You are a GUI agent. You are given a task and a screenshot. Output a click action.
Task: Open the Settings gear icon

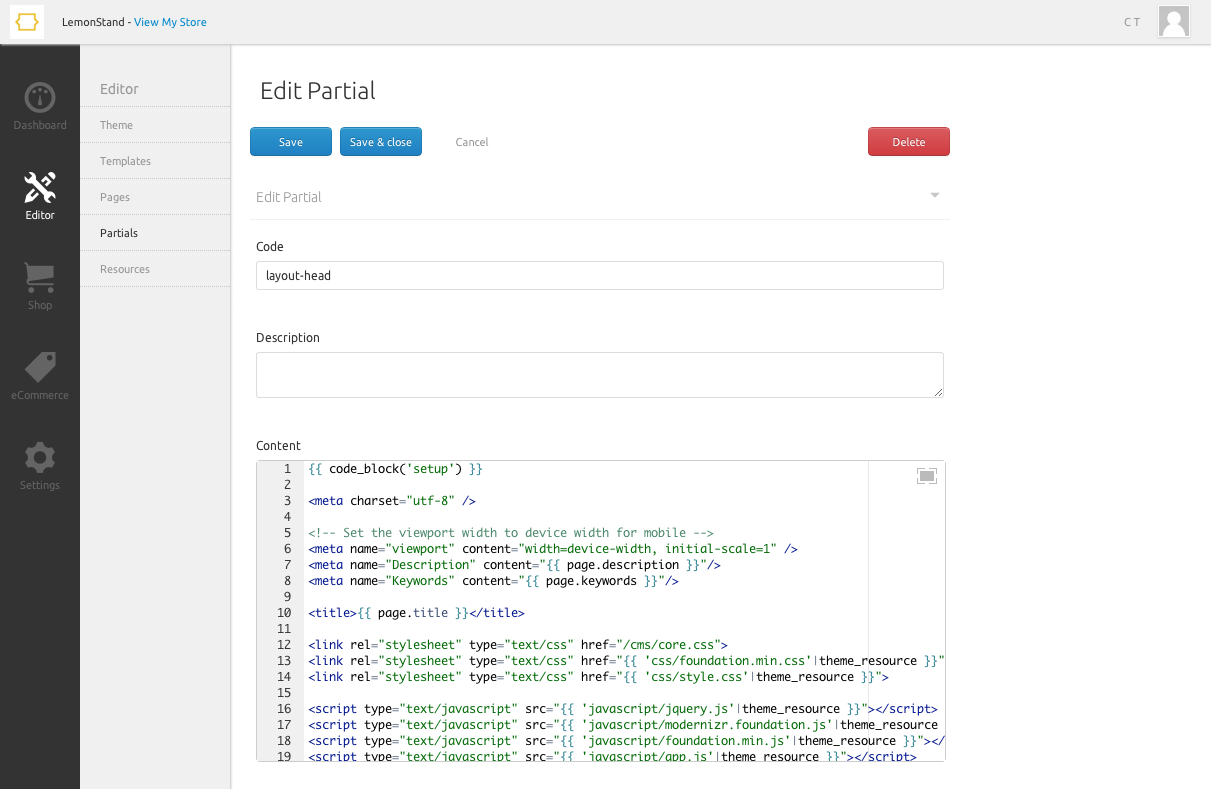pos(40,458)
